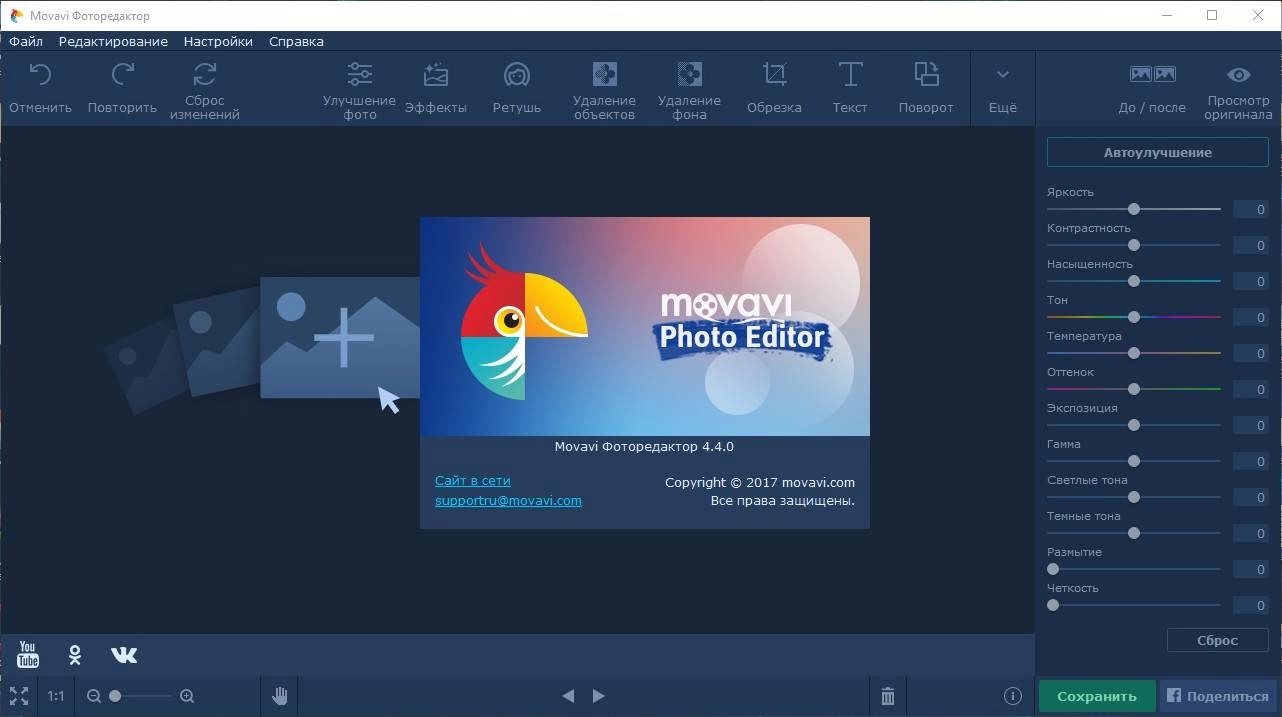Click the Гамма slider handle

click(x=1134, y=461)
